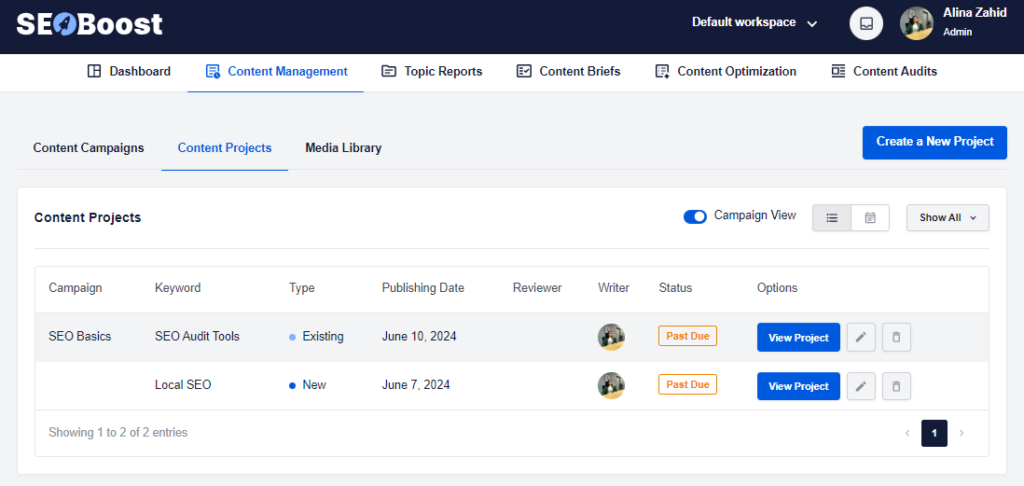This screenshot has width=1024, height=486.
Task: Click the Content Projects panel heading
Action: coord(88,218)
